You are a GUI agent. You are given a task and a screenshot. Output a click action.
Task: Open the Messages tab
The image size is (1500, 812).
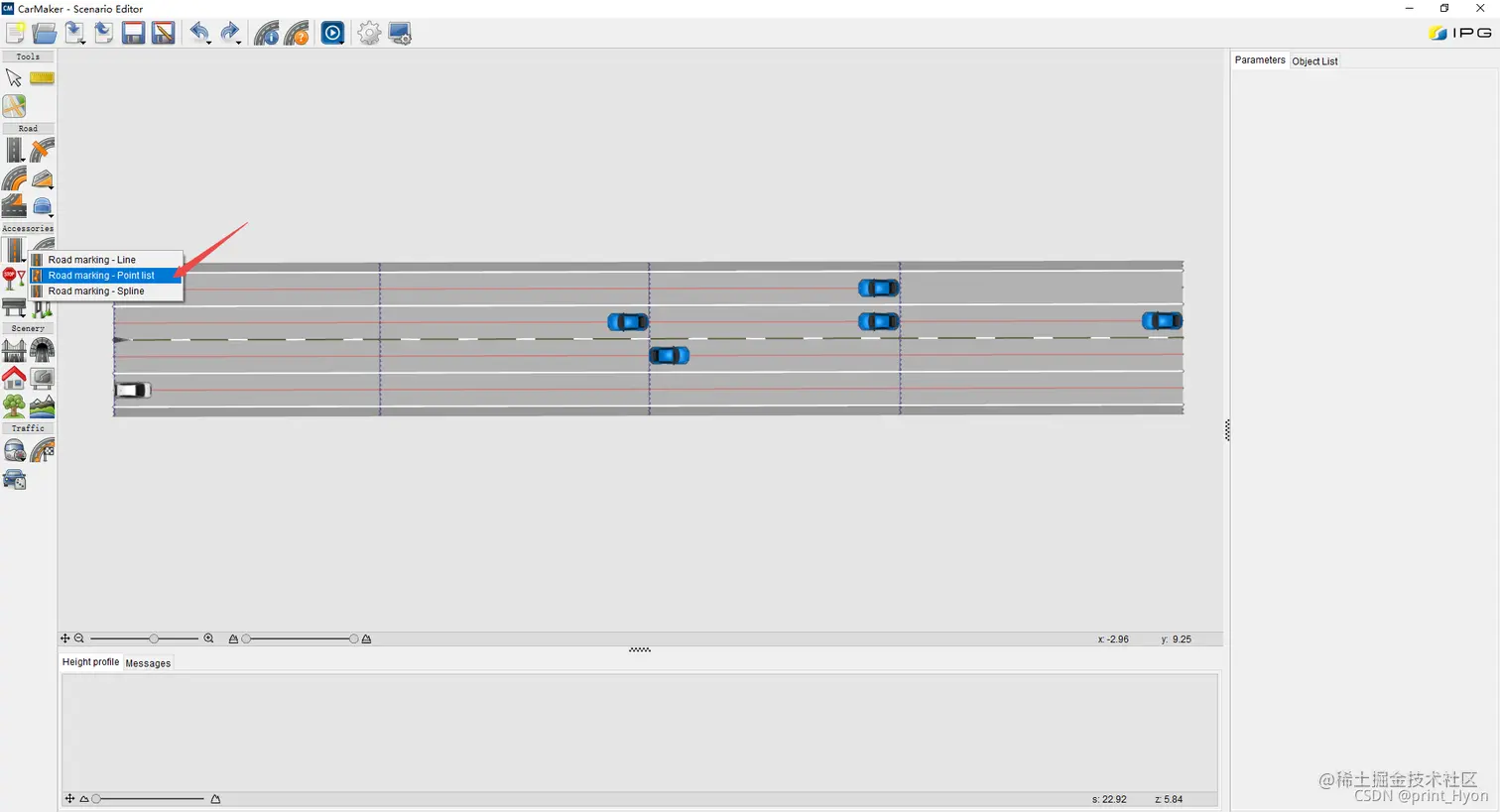tap(148, 663)
